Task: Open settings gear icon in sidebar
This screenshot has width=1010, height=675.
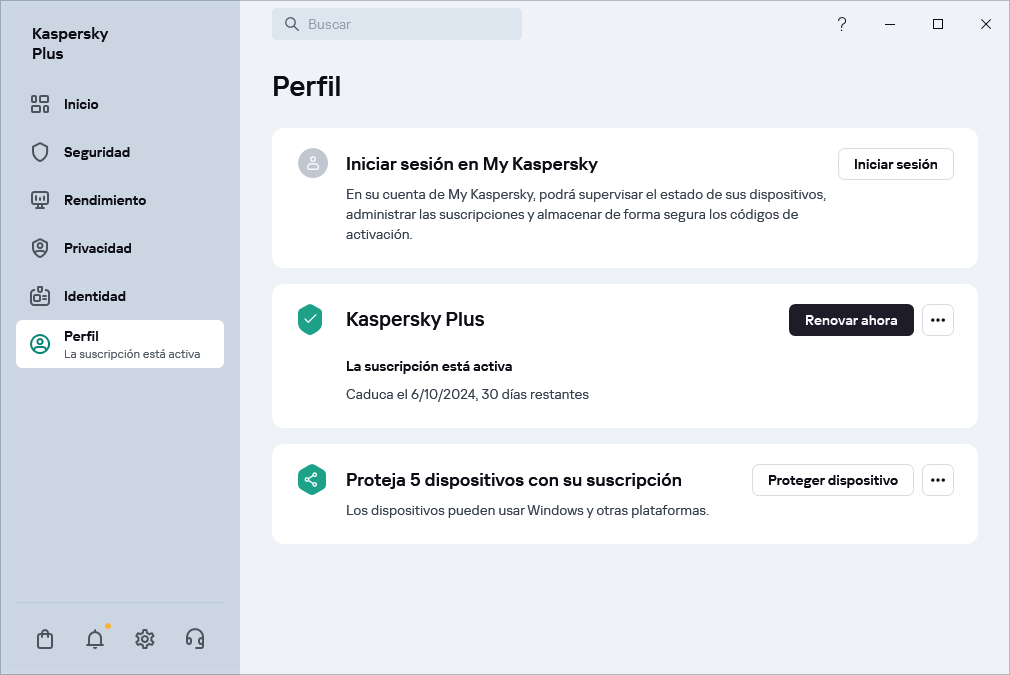Action: pos(145,639)
